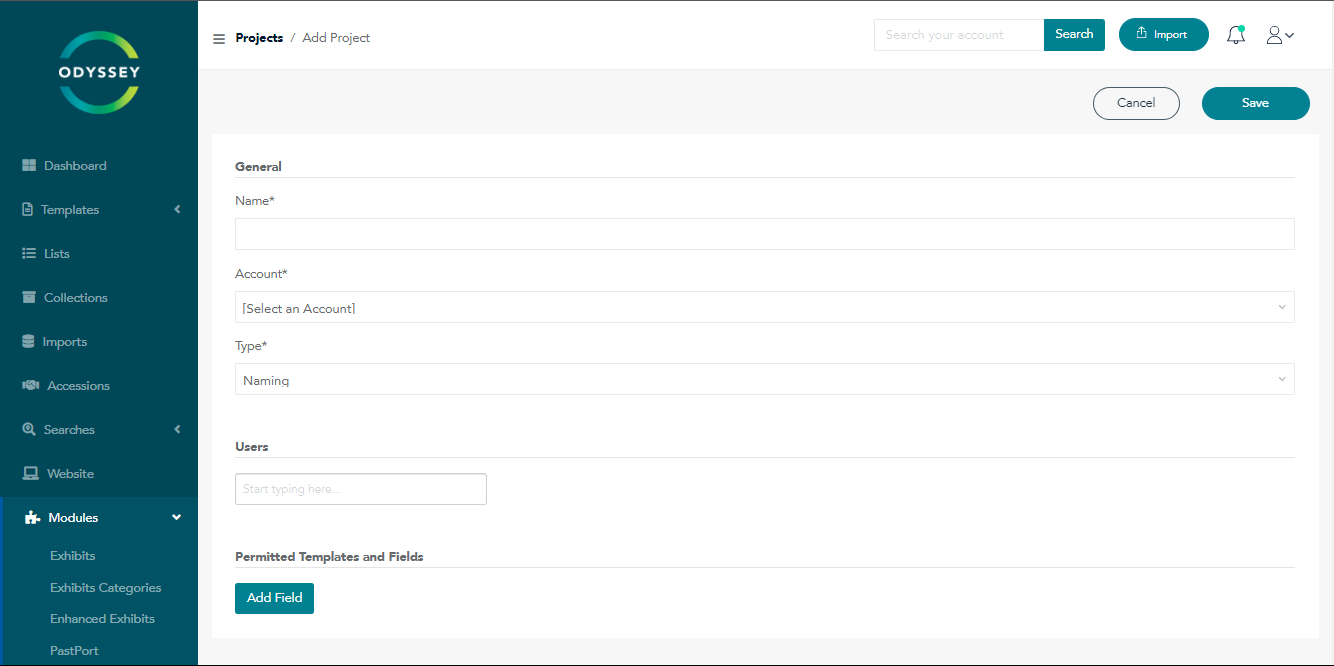Viewport: 1334px width, 666px height.
Task: Click the Add Field button
Action: [275, 598]
